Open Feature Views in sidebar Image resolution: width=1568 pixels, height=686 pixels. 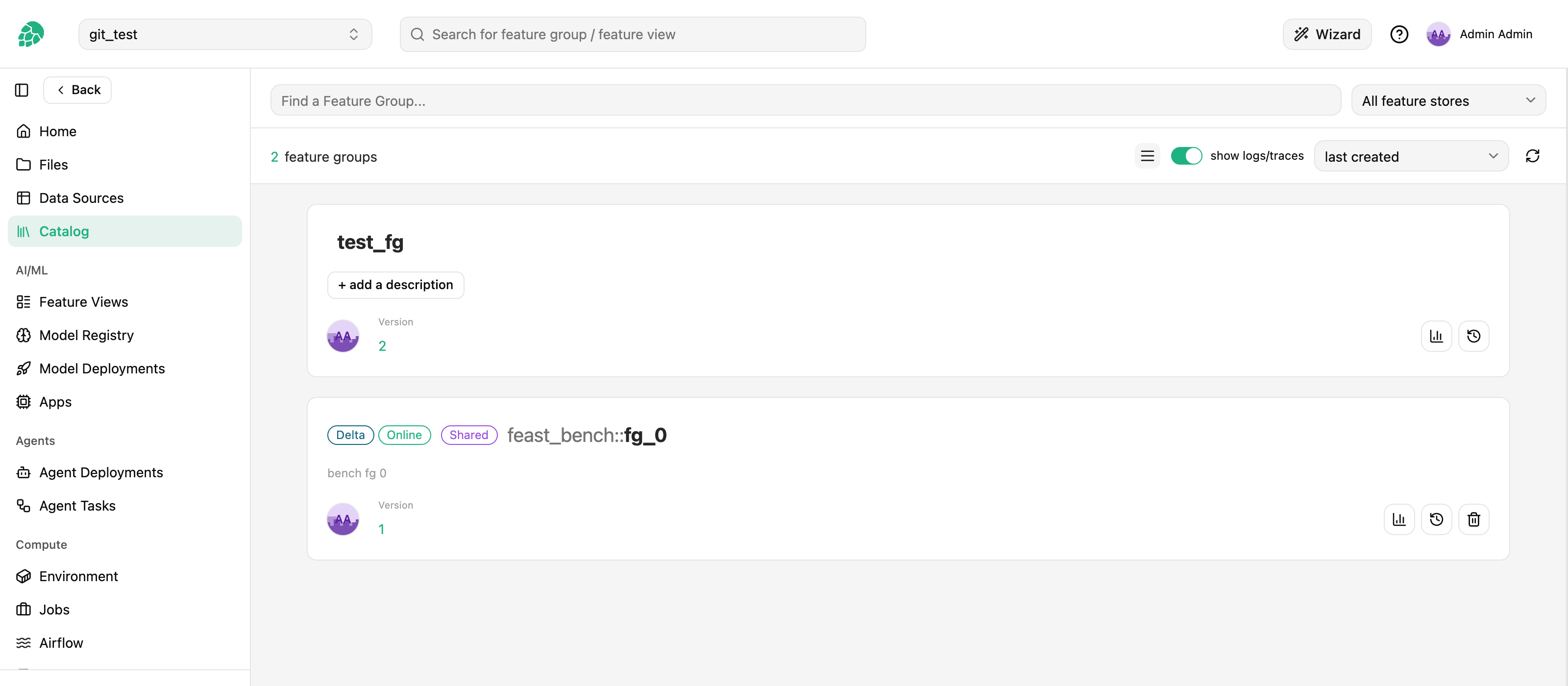(125, 302)
